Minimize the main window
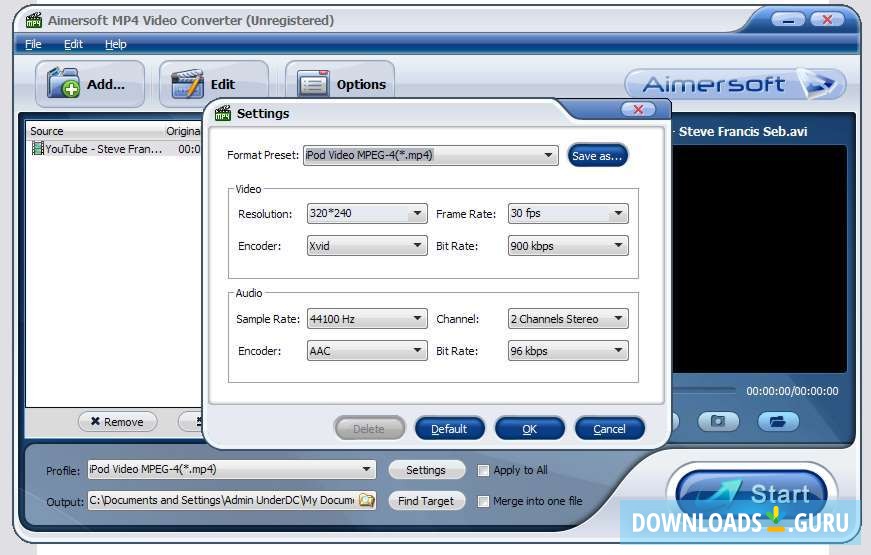 point(788,20)
